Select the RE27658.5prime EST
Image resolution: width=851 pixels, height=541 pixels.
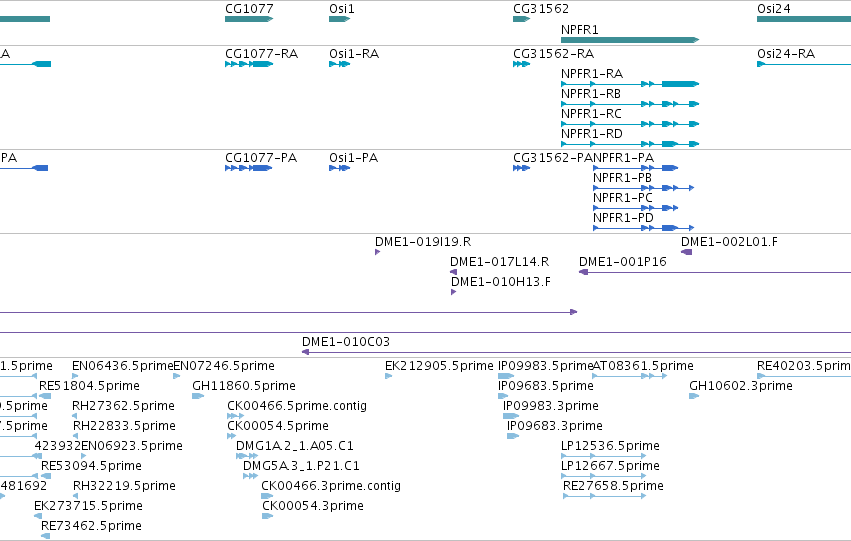(605, 495)
